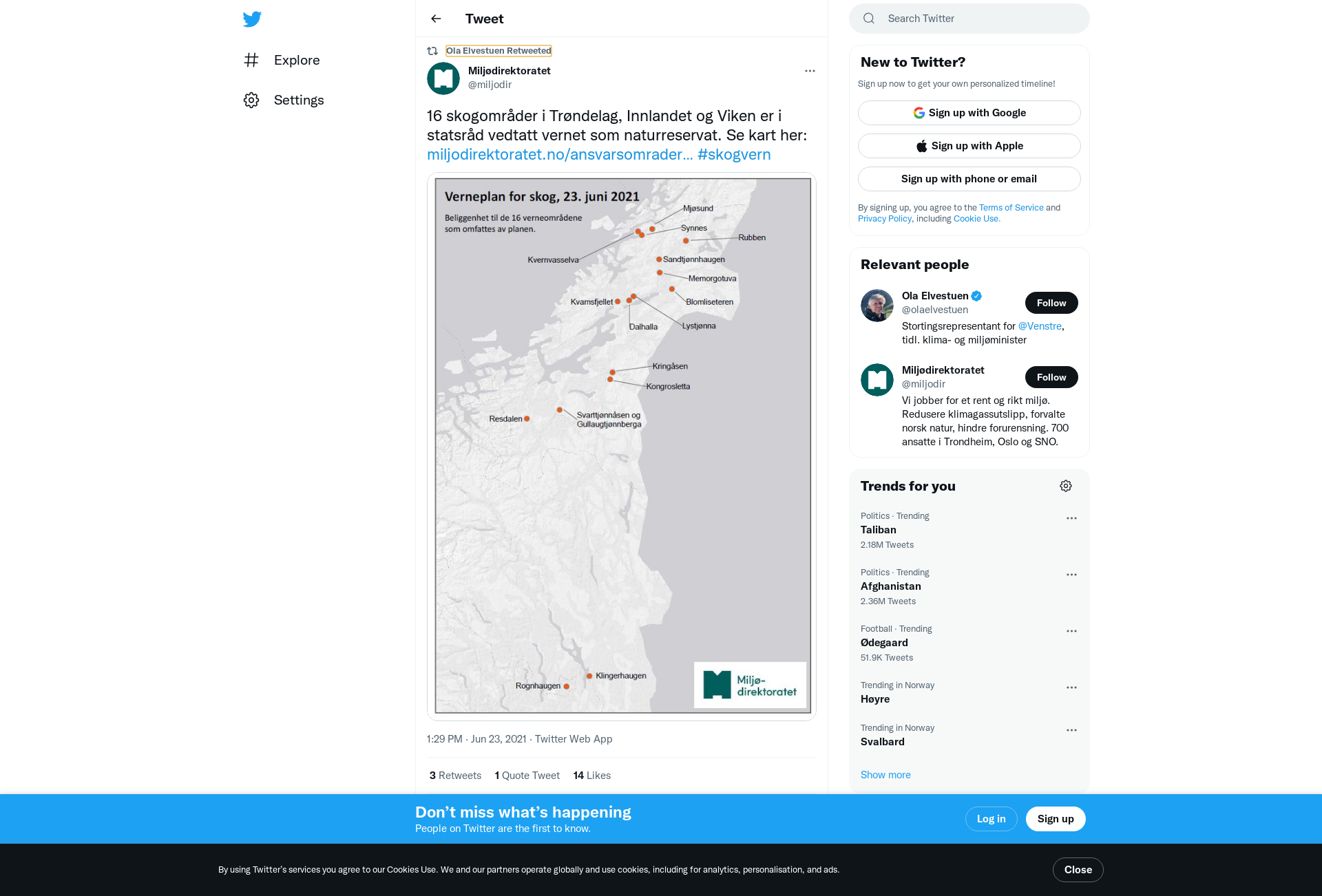
Task: Open the Explore hashtag icon
Action: 251,60
